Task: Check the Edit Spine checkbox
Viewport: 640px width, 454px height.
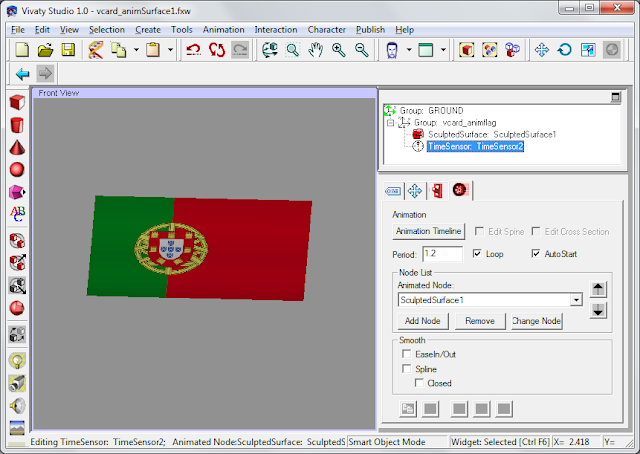Action: [x=479, y=231]
